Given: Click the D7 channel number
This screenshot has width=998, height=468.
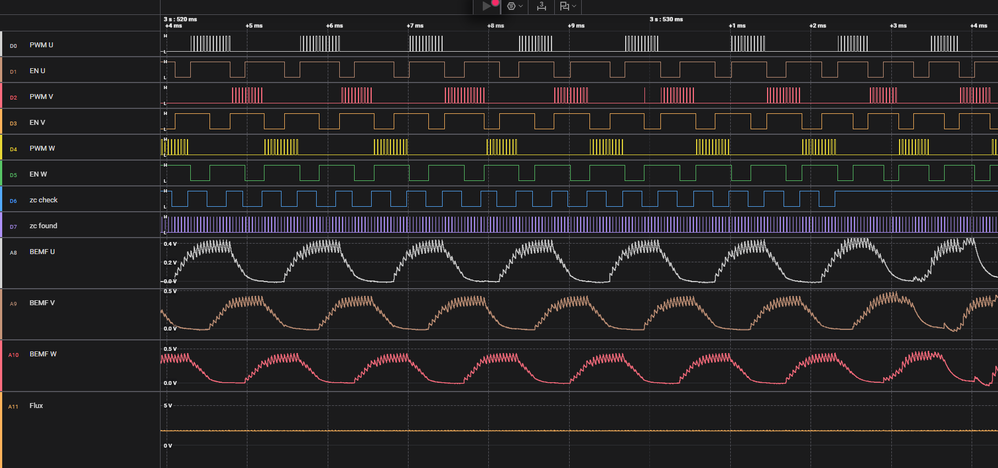Looking at the screenshot, I should click(x=13, y=226).
